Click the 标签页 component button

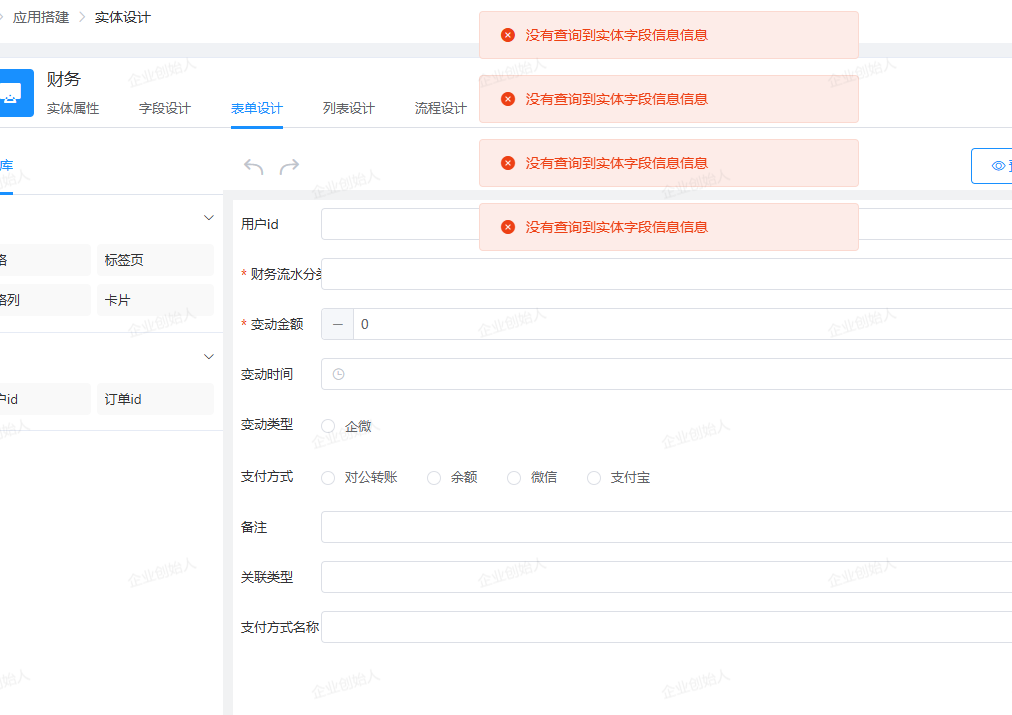tap(155, 260)
